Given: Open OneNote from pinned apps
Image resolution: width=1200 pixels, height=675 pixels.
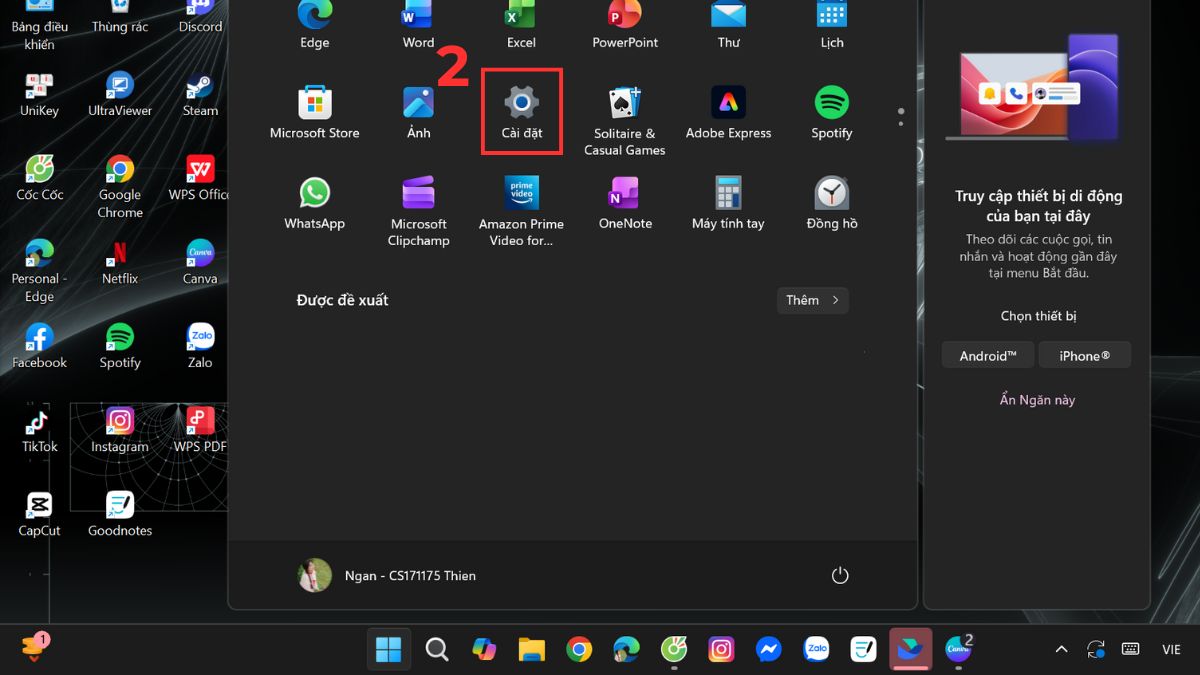Looking at the screenshot, I should tap(625, 203).
